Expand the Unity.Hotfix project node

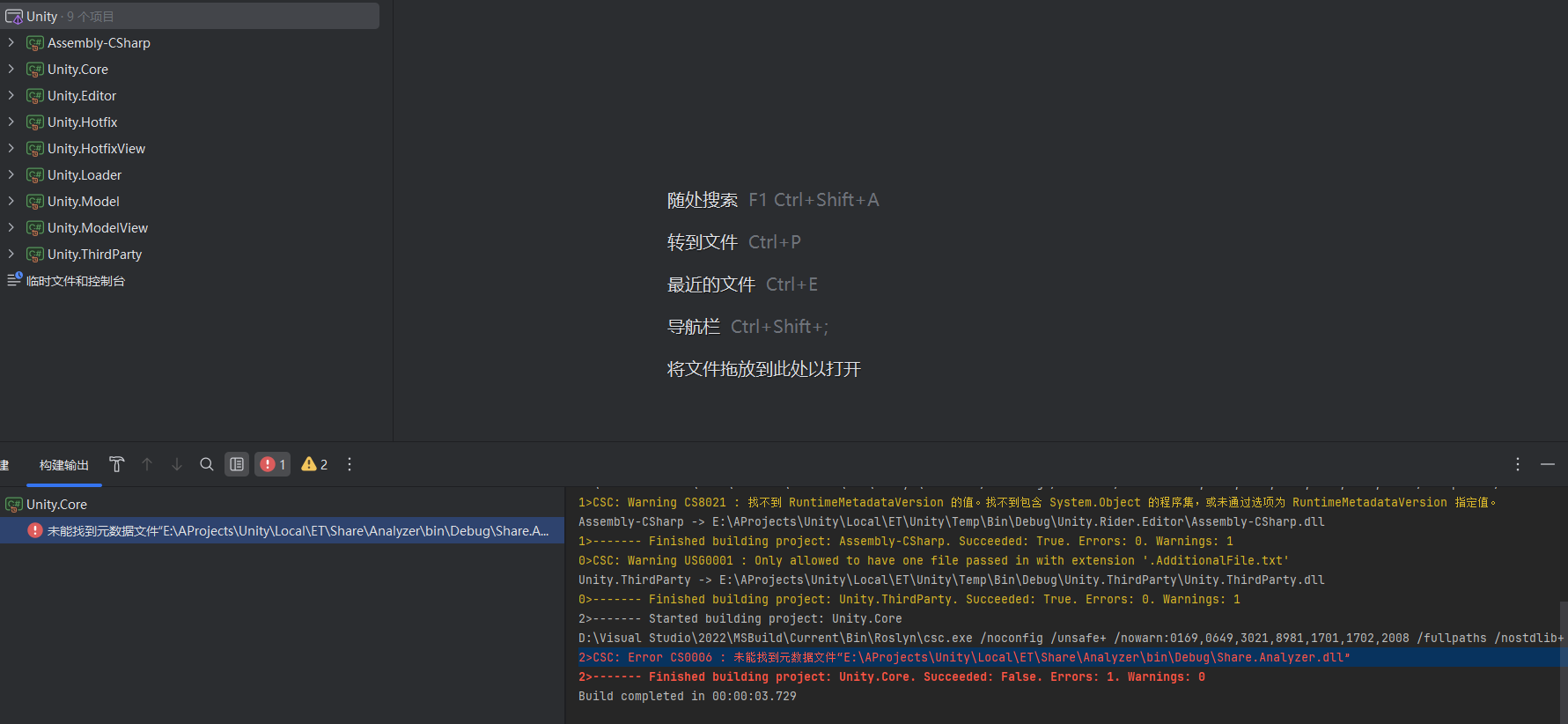(11, 122)
